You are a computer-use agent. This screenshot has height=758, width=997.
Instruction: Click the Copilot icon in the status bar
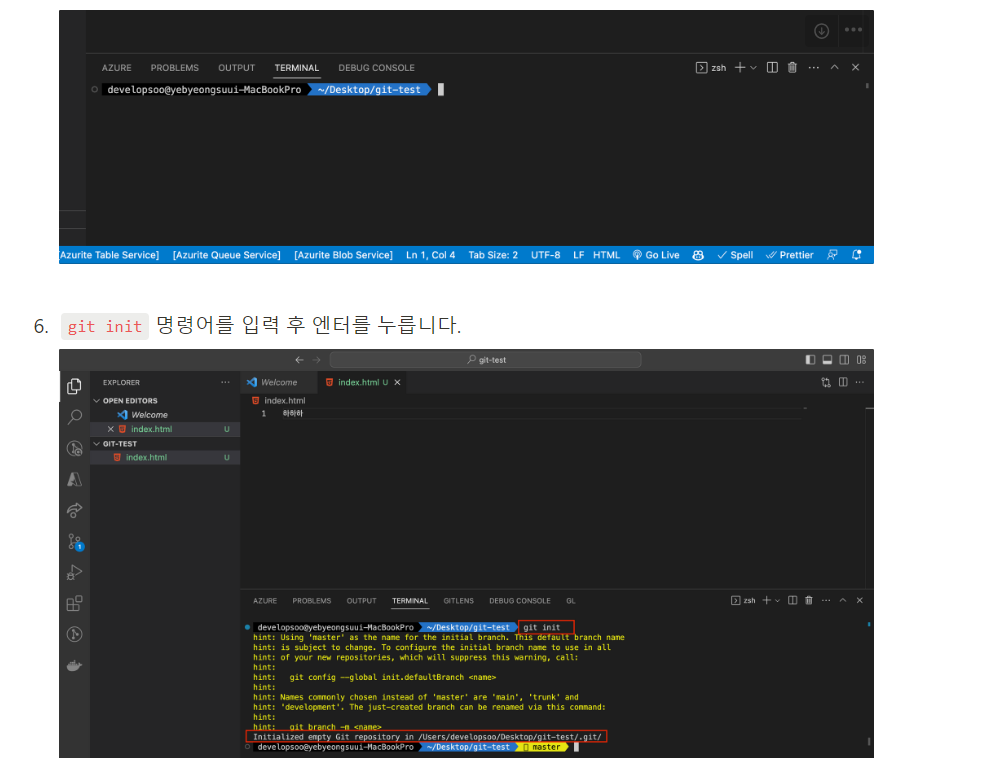tap(698, 255)
